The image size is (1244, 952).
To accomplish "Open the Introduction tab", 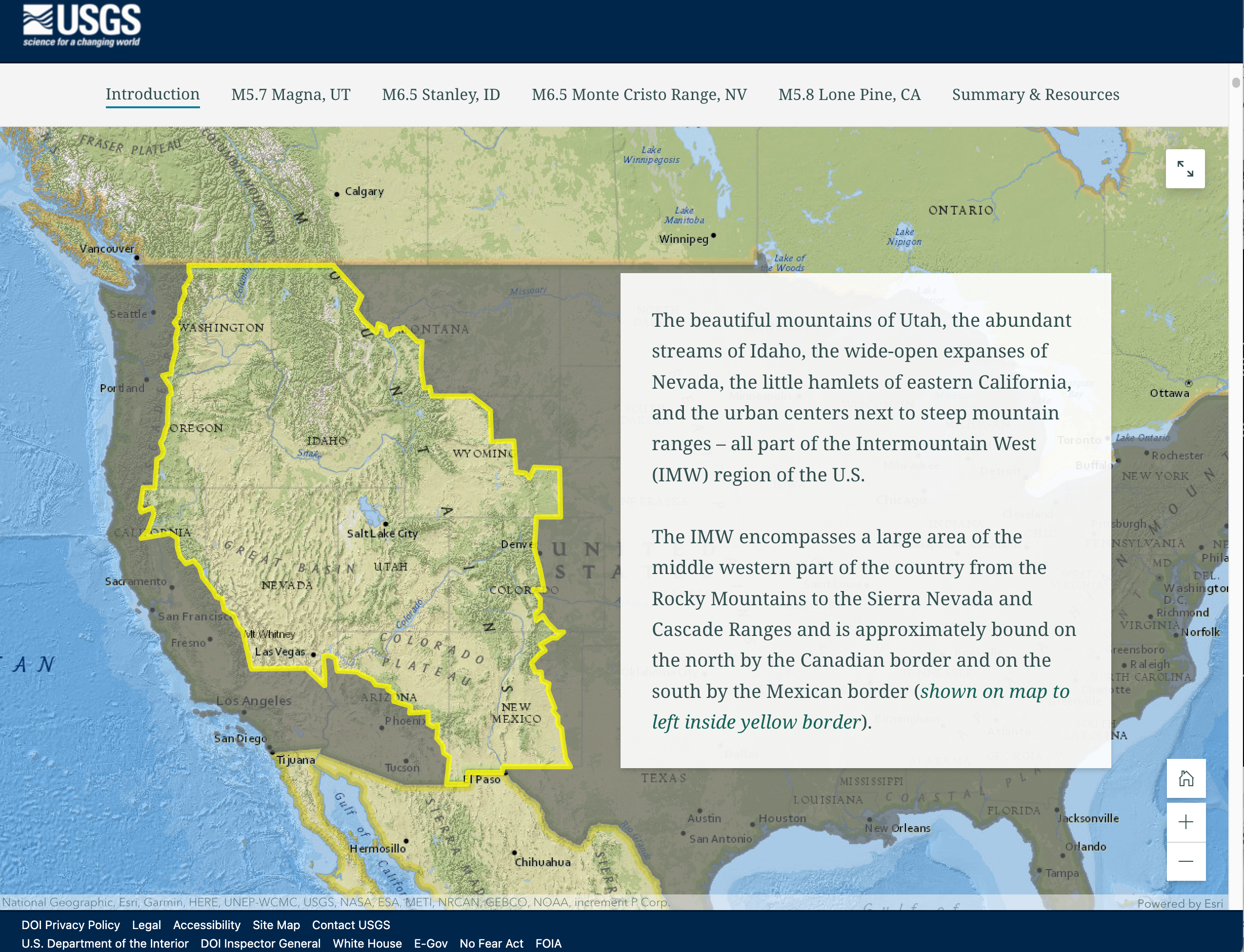I will pyautogui.click(x=153, y=94).
